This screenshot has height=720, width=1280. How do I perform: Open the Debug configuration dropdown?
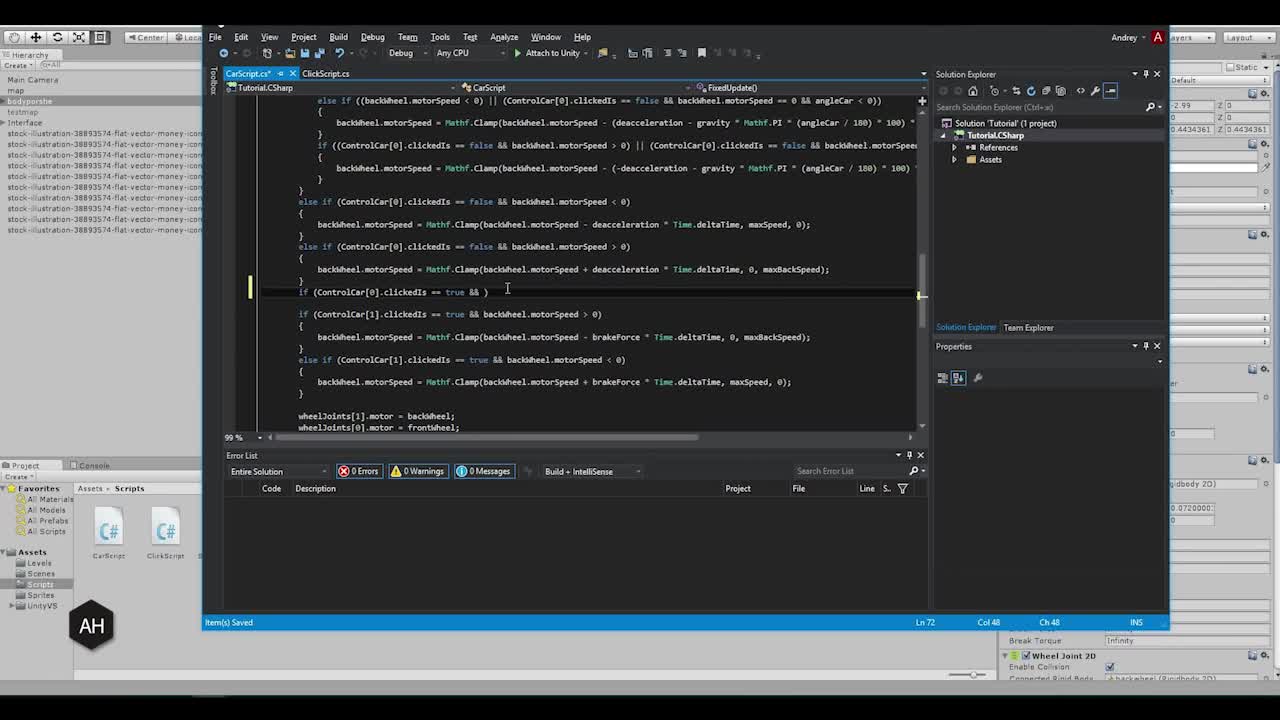pyautogui.click(x=406, y=53)
